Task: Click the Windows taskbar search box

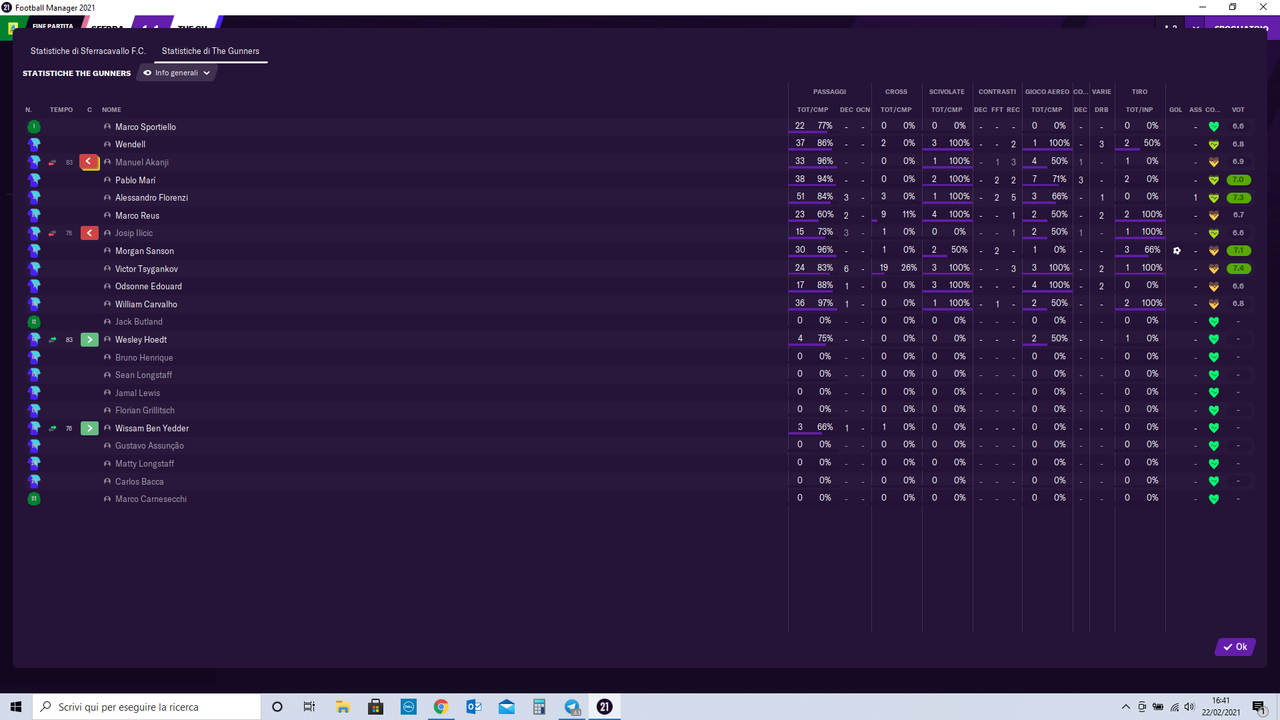Action: [148, 707]
